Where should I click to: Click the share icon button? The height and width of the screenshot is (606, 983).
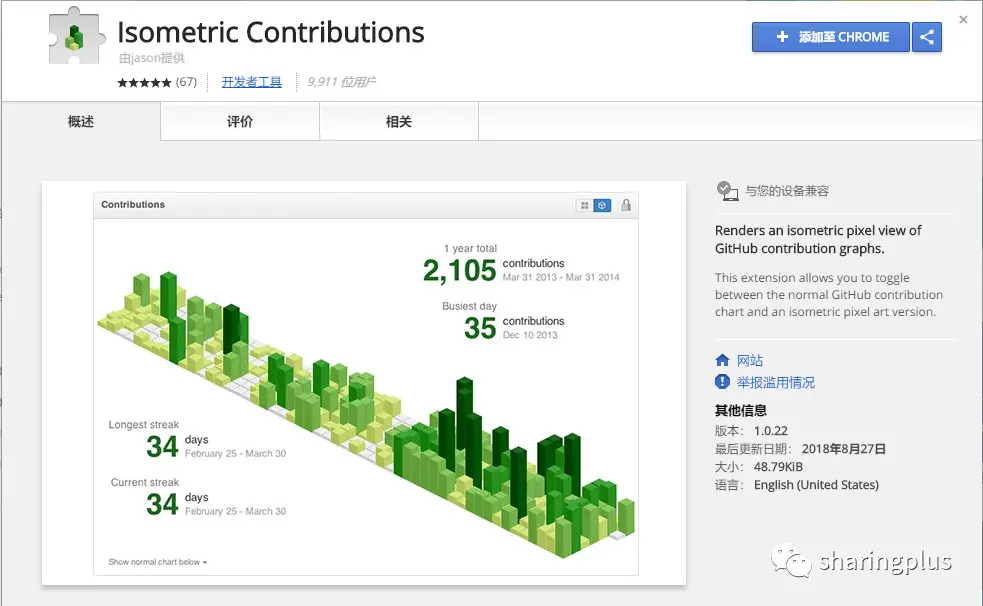pyautogui.click(x=927, y=37)
